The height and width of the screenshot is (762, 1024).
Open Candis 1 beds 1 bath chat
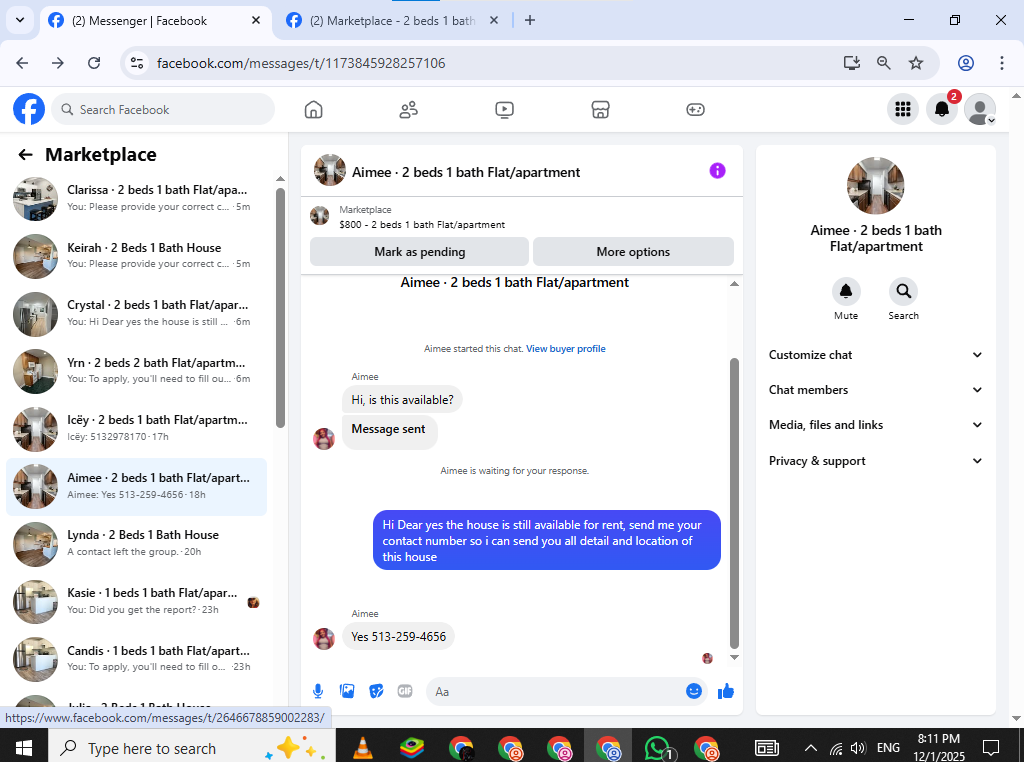[137, 659]
